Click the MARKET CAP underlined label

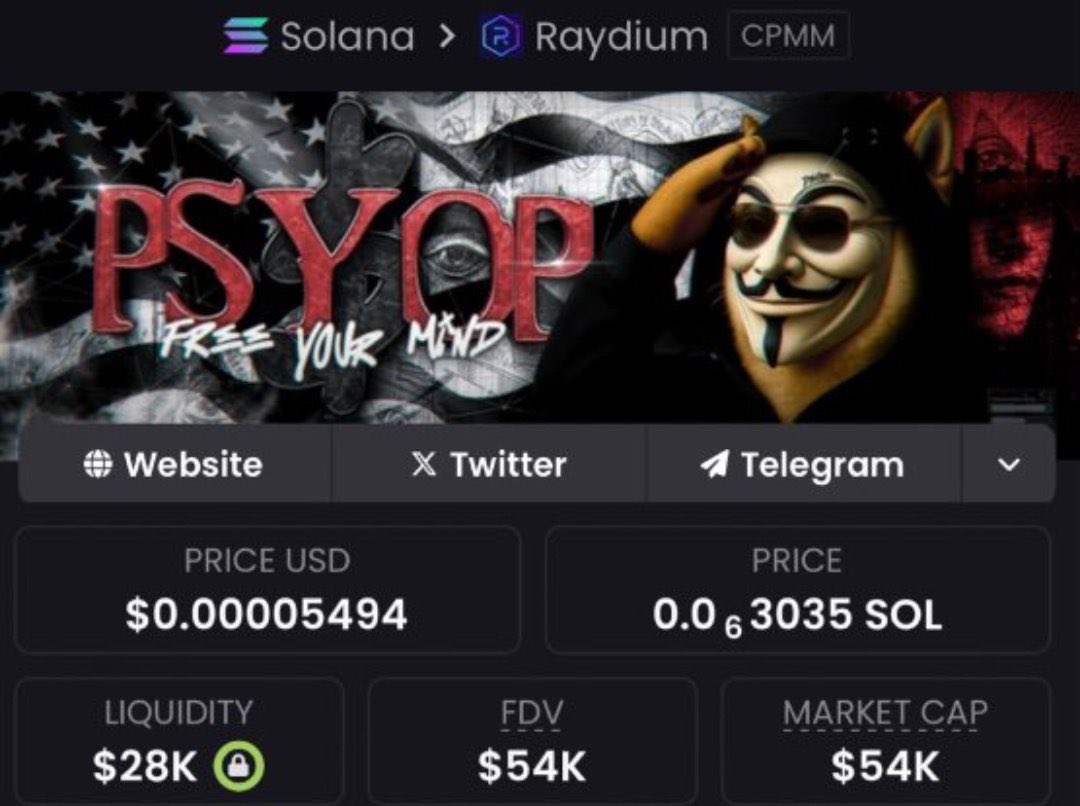pos(885,713)
